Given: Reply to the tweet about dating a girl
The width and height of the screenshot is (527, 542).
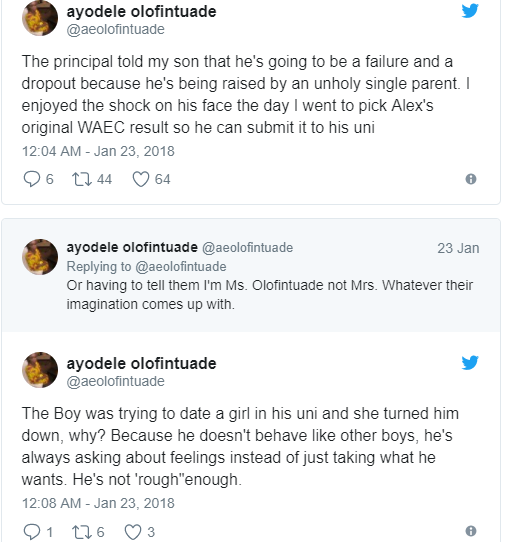Looking at the screenshot, I should pos(32,532).
